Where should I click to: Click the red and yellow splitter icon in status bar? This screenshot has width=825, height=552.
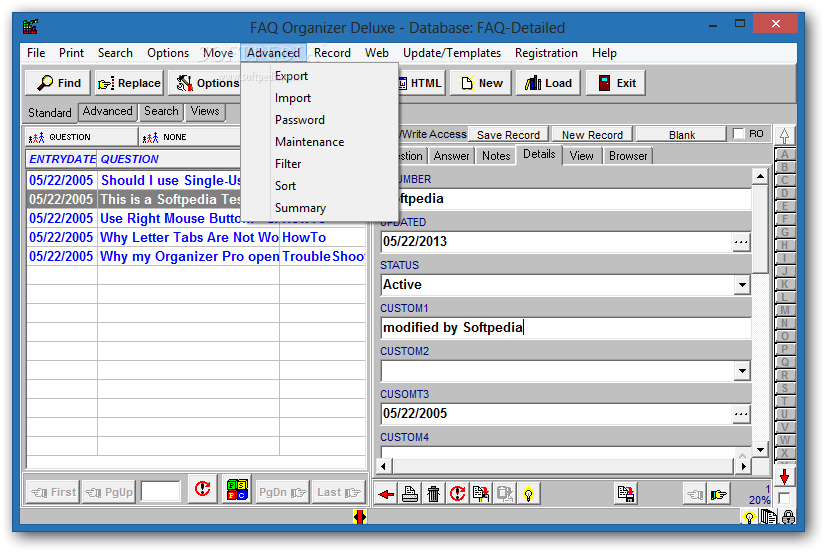(360, 517)
